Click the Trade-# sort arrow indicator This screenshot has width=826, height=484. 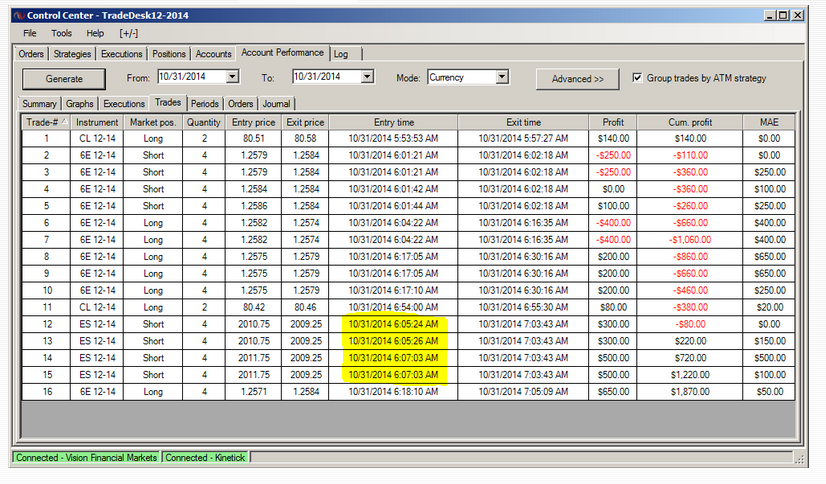point(65,121)
